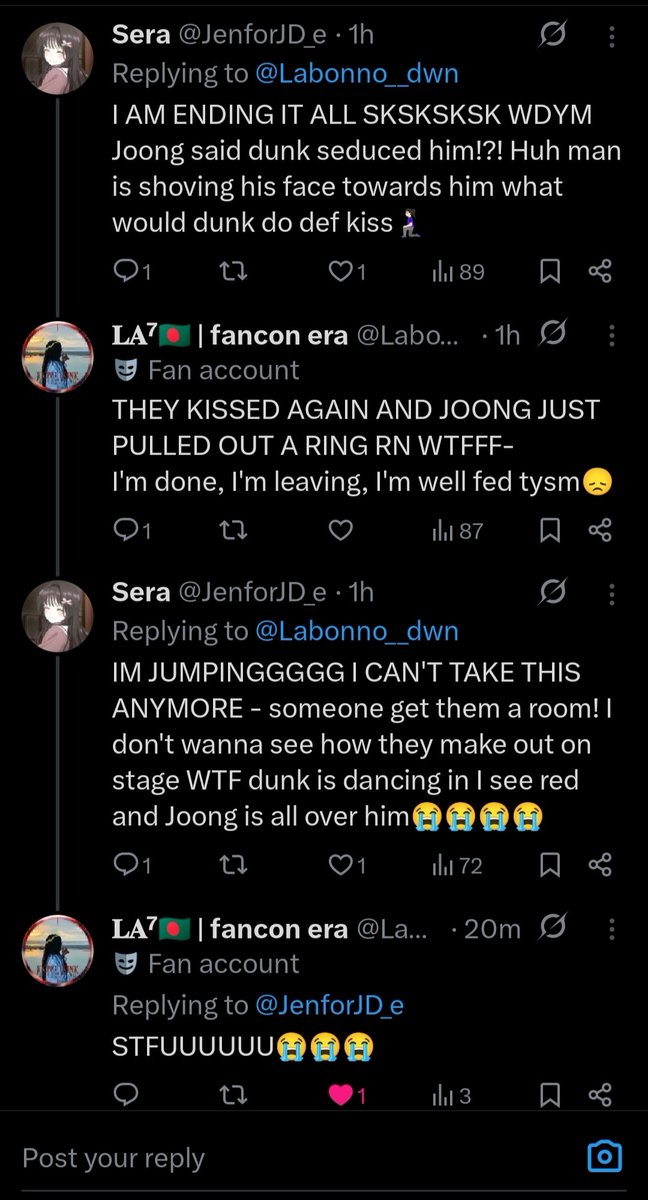Image resolution: width=648 pixels, height=1200 pixels.
Task: Open more options on 'THEY KISSED AGAIN' tweet
Action: click(x=613, y=335)
